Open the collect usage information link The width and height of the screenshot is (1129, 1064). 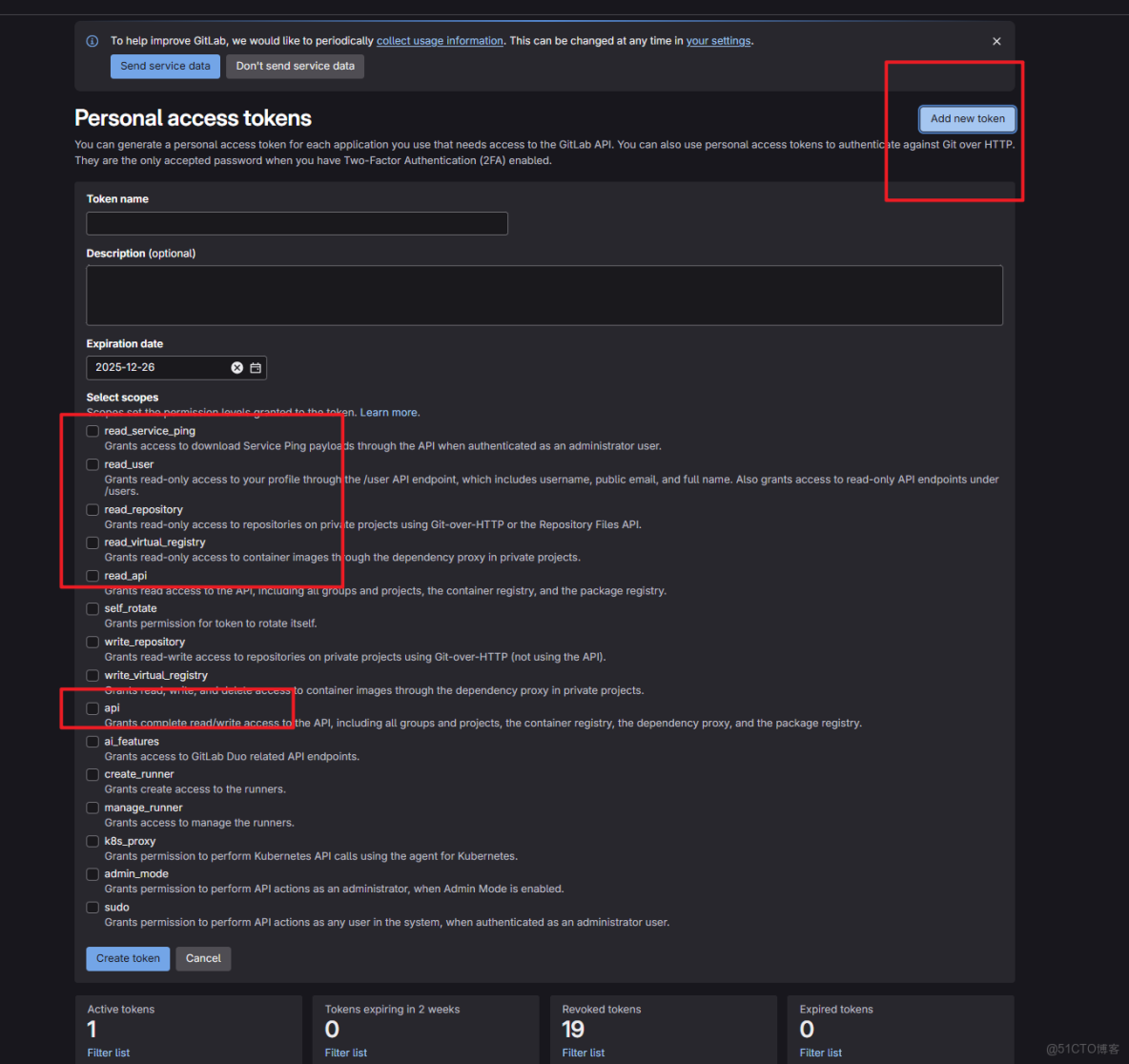(440, 40)
